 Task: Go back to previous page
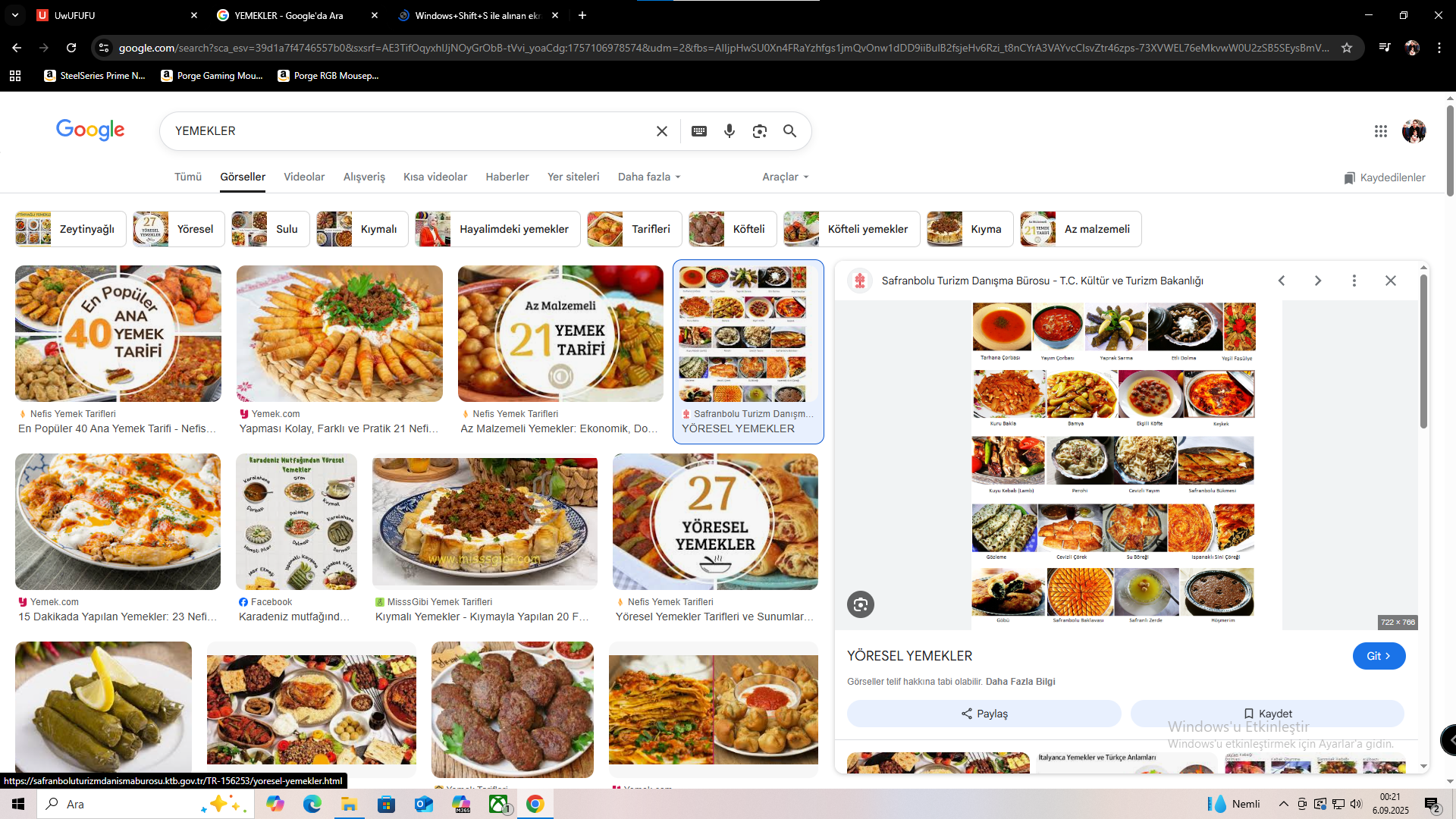coord(17,48)
